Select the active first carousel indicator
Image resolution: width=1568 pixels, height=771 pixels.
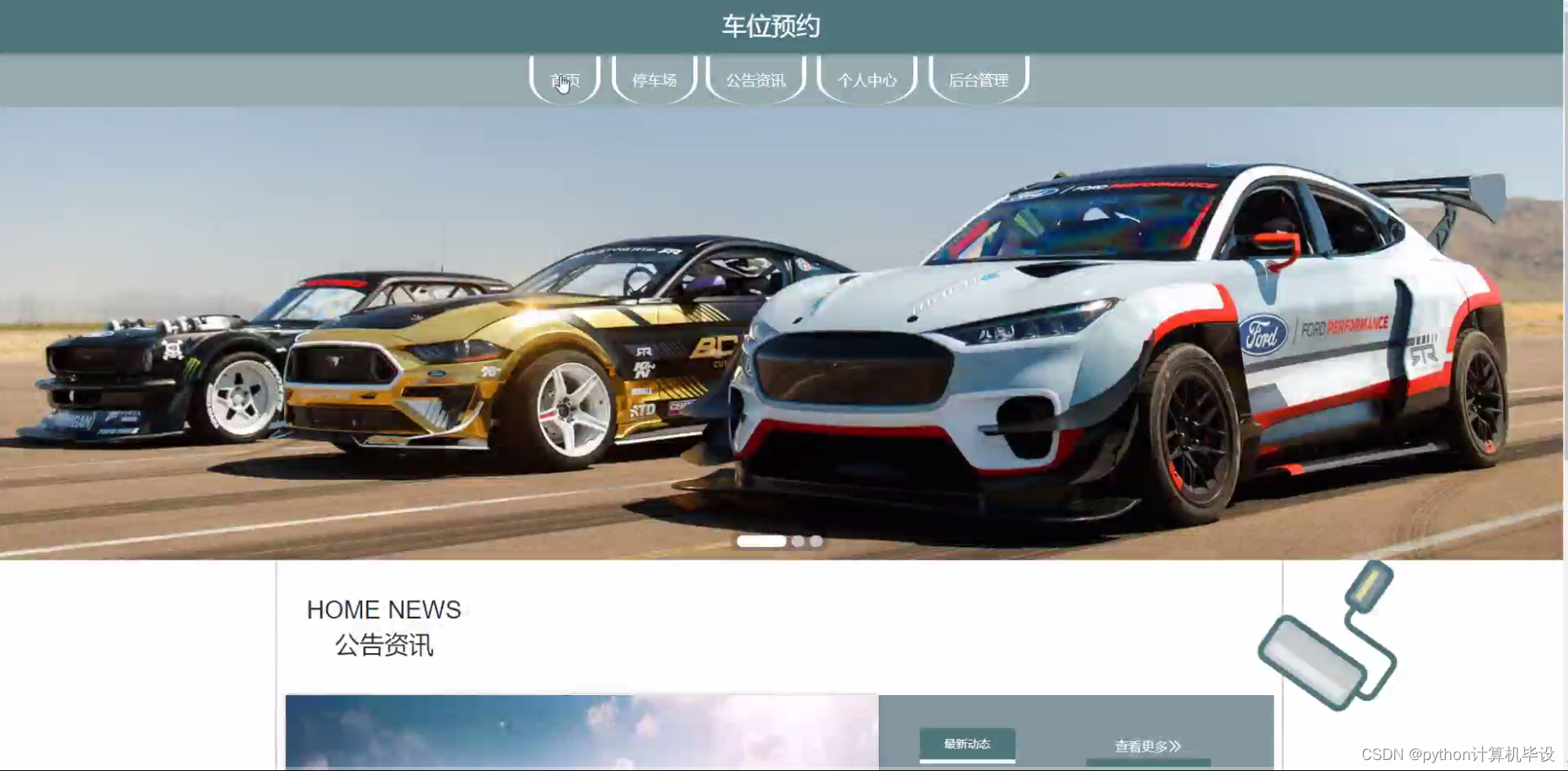point(762,541)
